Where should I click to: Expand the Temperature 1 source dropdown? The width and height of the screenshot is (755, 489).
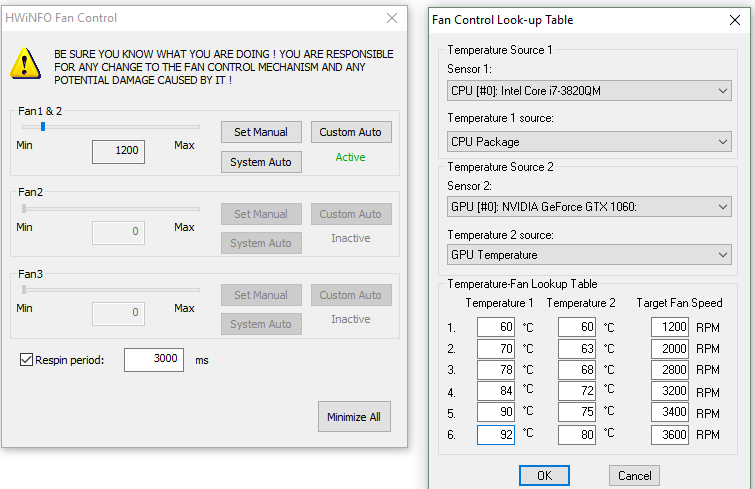point(589,143)
